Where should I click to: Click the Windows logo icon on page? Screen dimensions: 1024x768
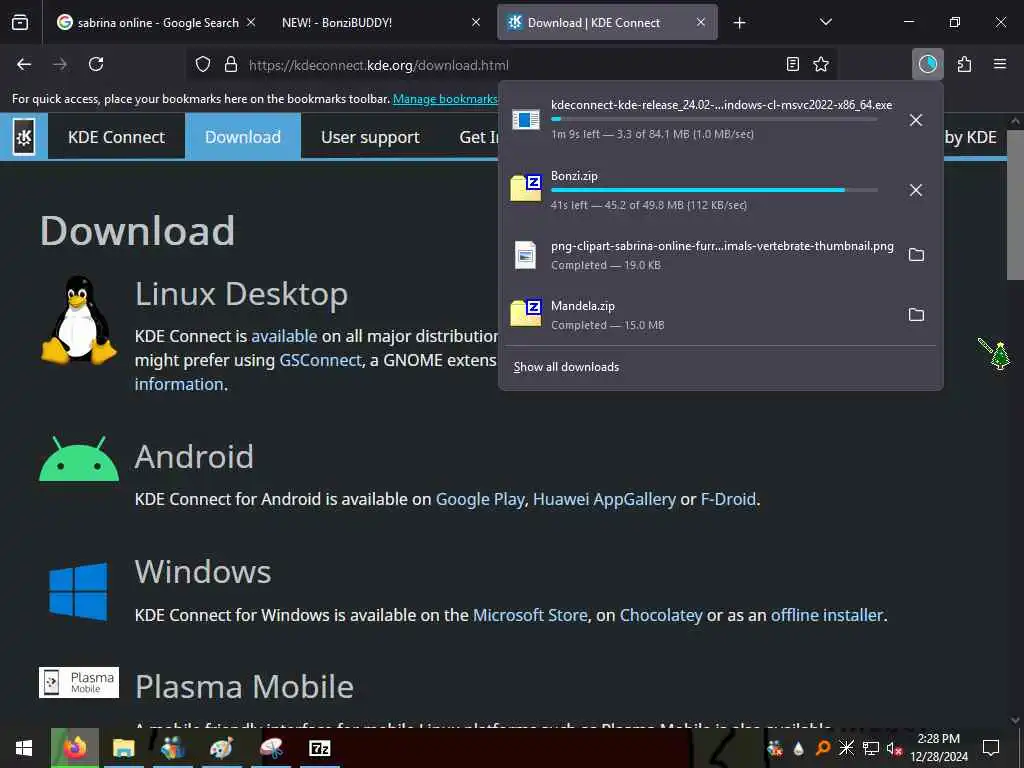pyautogui.click(x=78, y=592)
